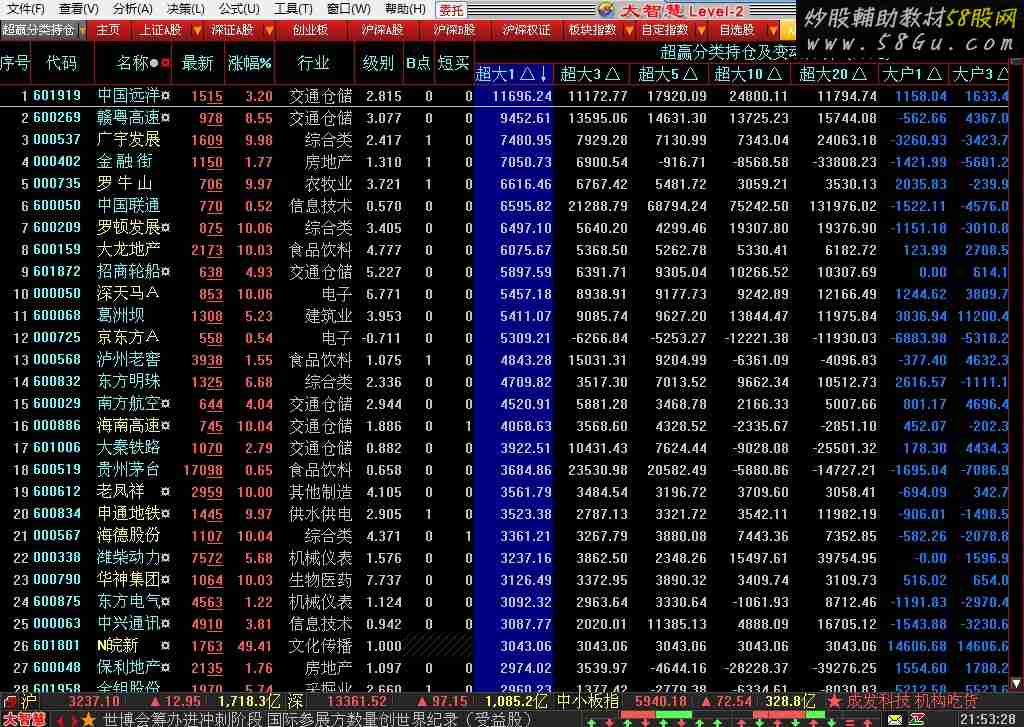Switch to the 创业板 tab

[310, 30]
